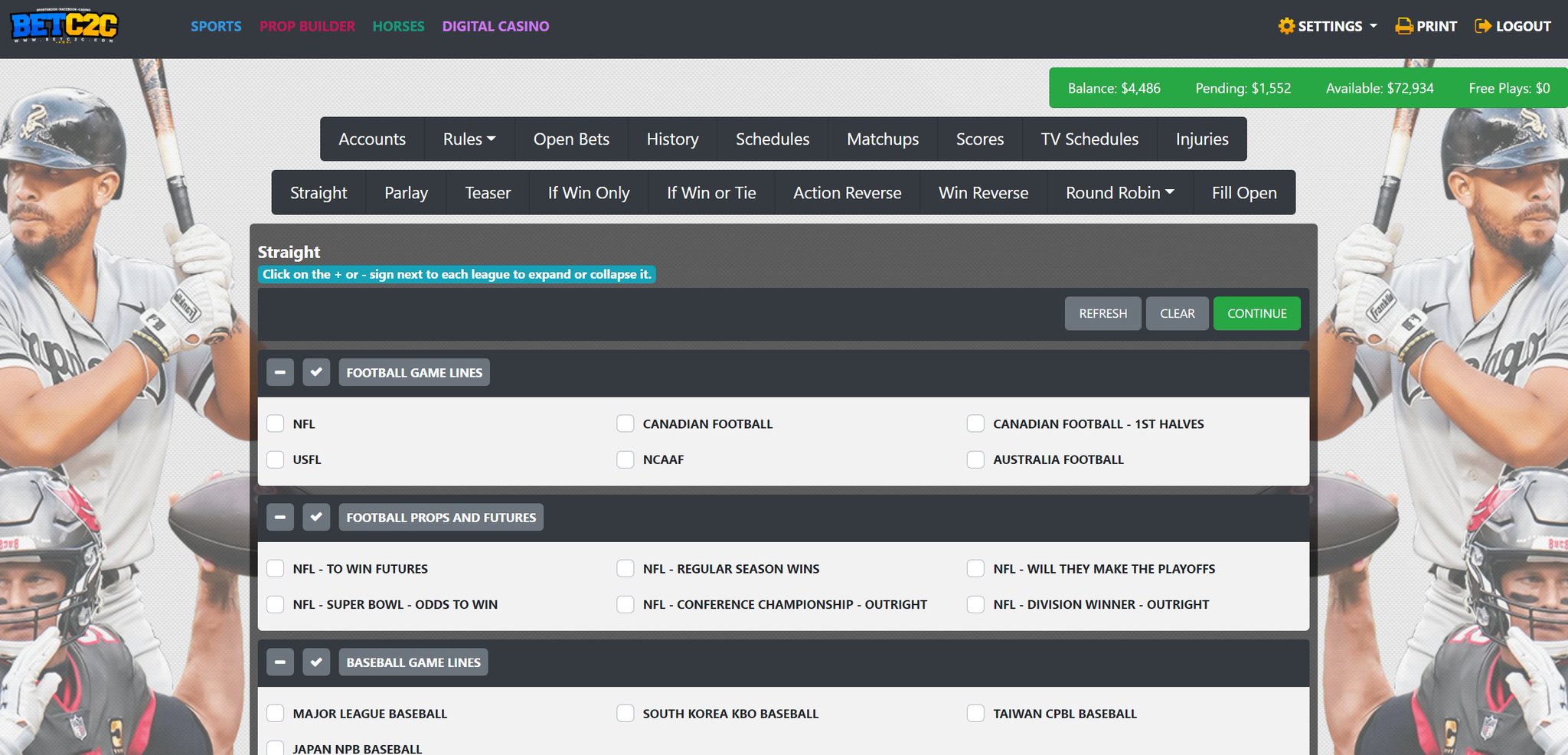Open the Rules dropdown menu

(x=469, y=139)
